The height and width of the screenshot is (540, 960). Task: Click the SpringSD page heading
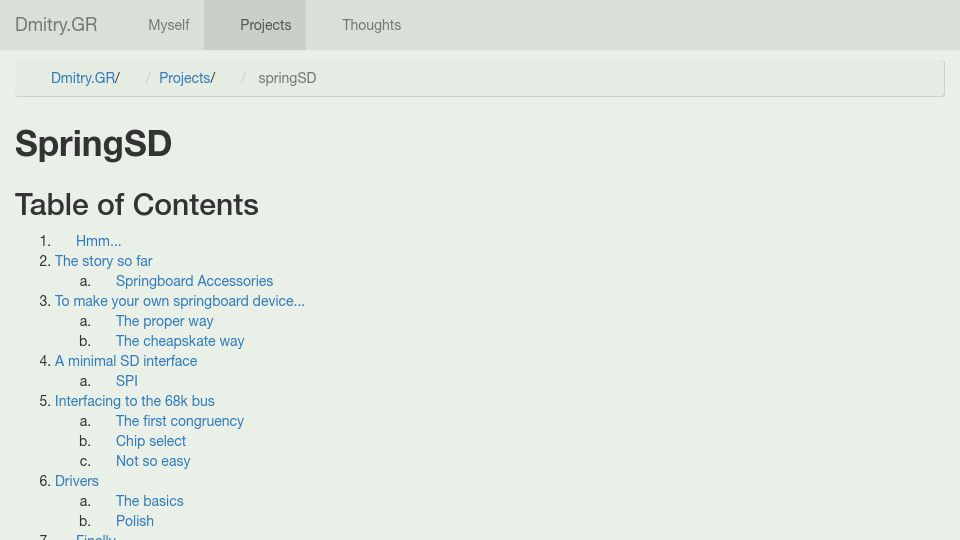point(93,144)
